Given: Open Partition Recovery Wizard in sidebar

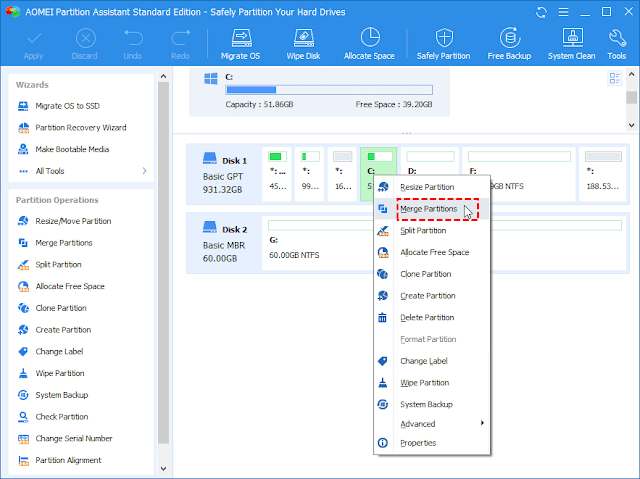Looking at the screenshot, I should (x=81, y=128).
